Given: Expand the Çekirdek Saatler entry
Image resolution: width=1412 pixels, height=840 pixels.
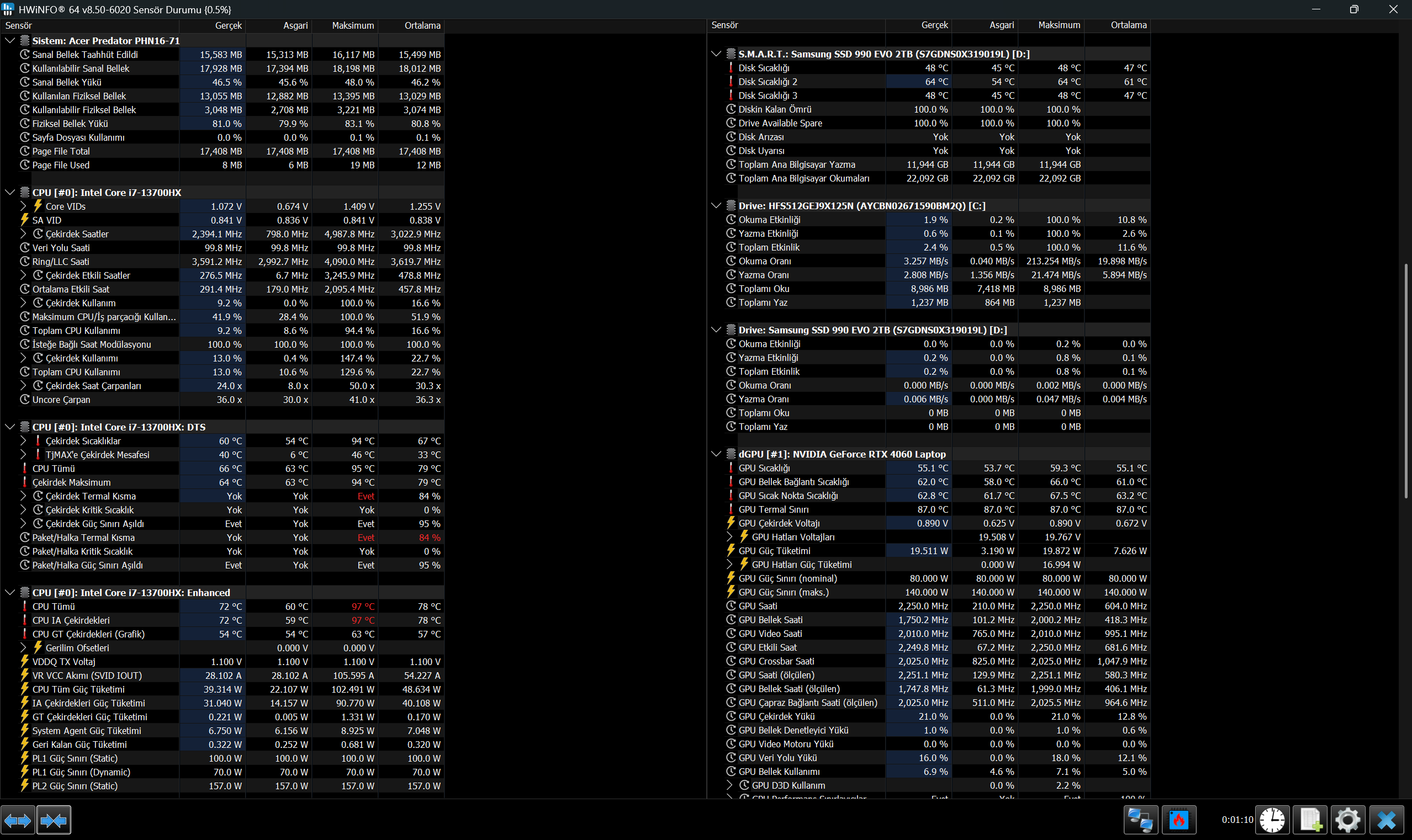Looking at the screenshot, I should [23, 234].
